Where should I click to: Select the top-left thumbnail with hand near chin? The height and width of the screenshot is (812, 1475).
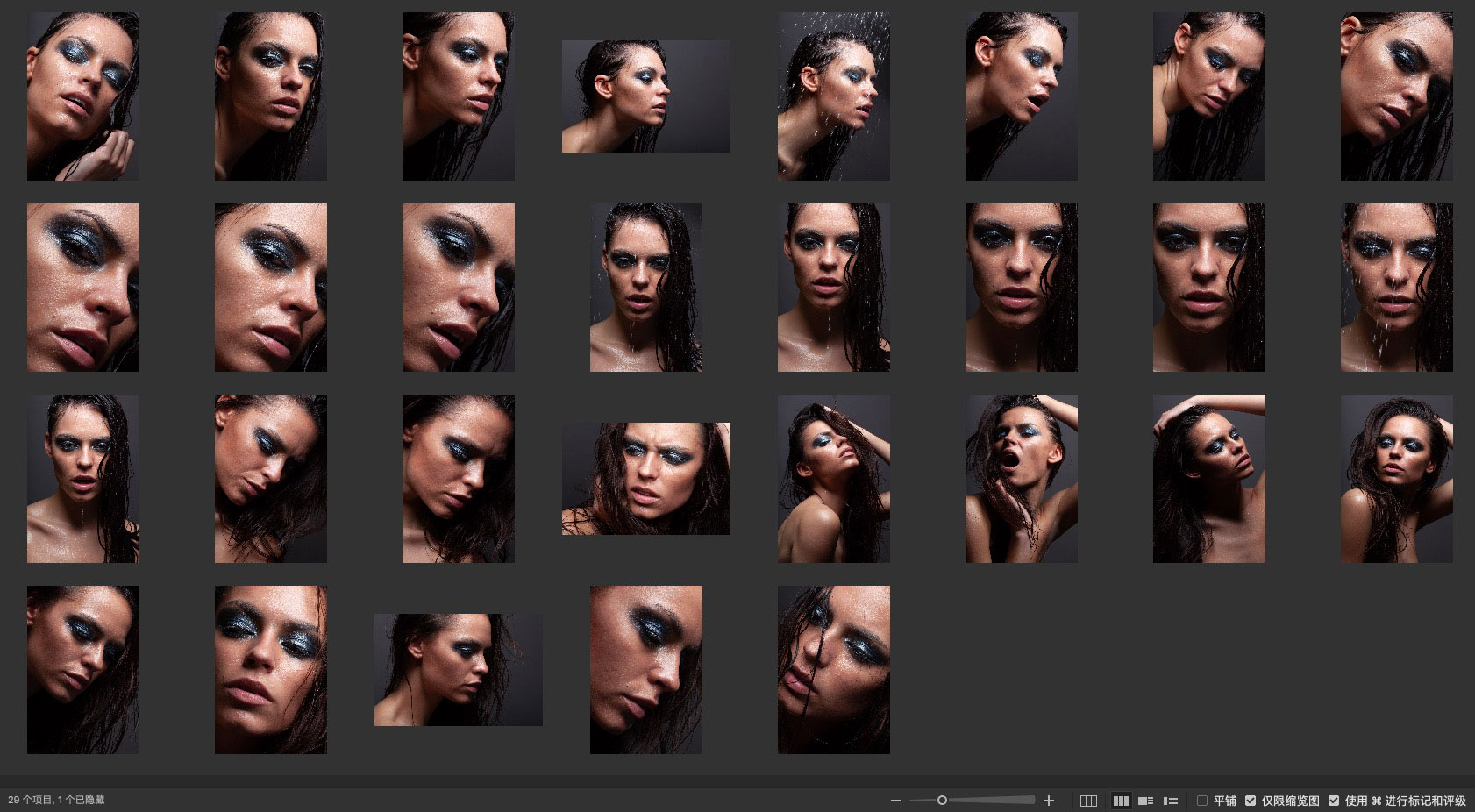pos(83,96)
